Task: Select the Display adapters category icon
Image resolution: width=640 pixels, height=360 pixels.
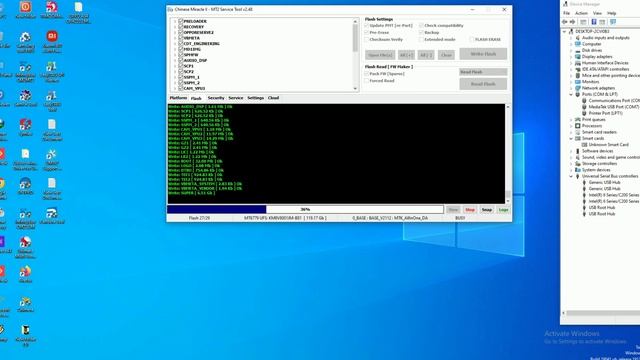Action: [x=578, y=56]
